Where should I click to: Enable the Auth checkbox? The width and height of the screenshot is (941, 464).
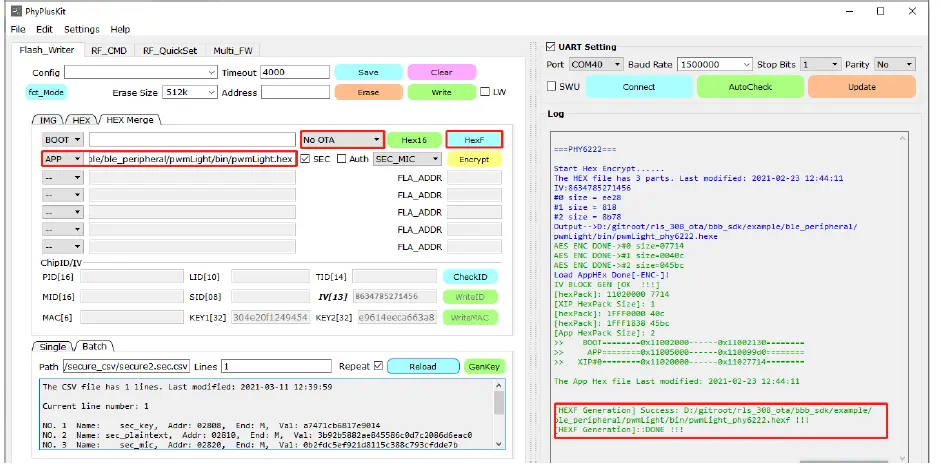pos(342,159)
